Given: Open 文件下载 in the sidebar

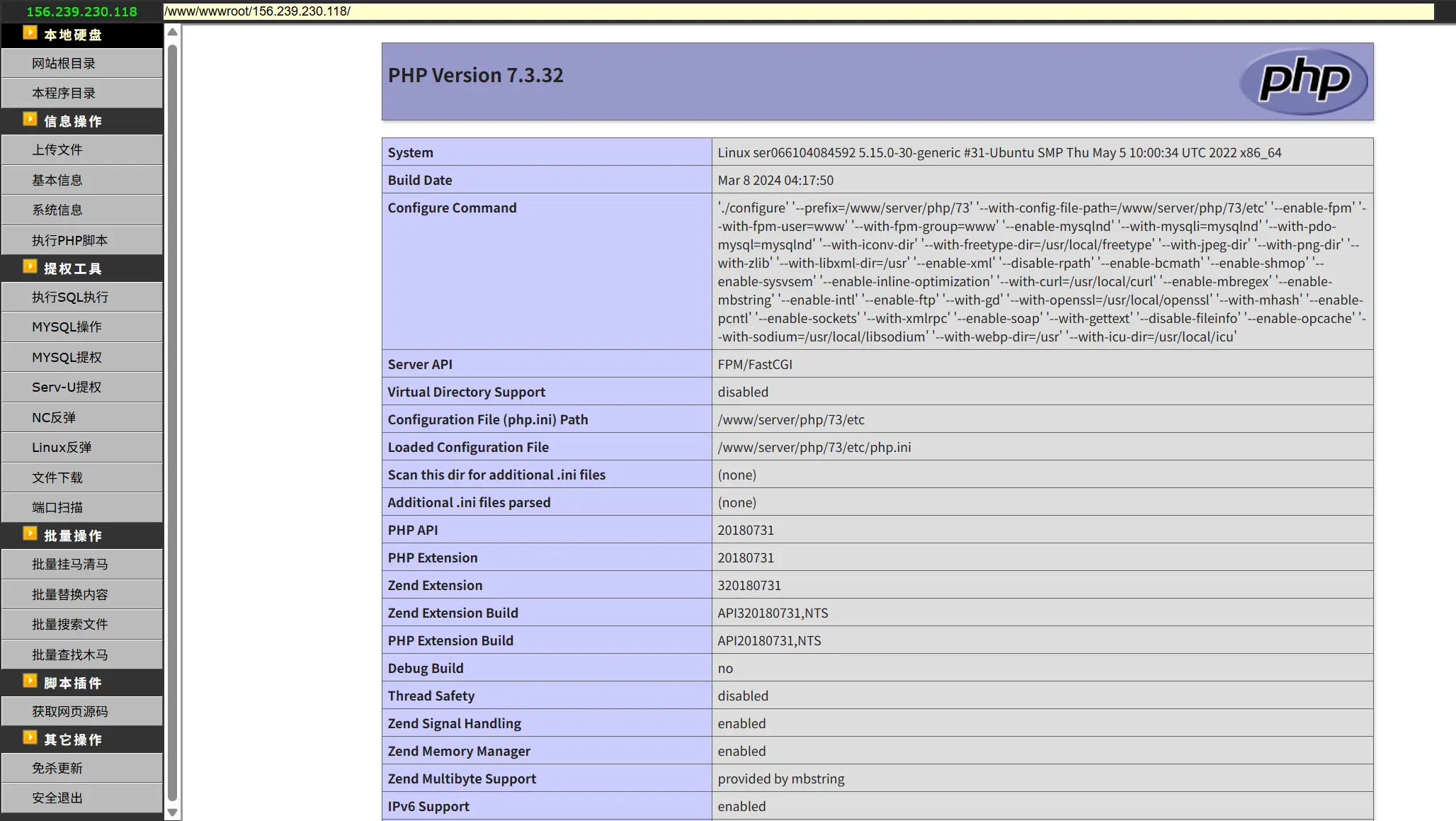Looking at the screenshot, I should [x=82, y=478].
